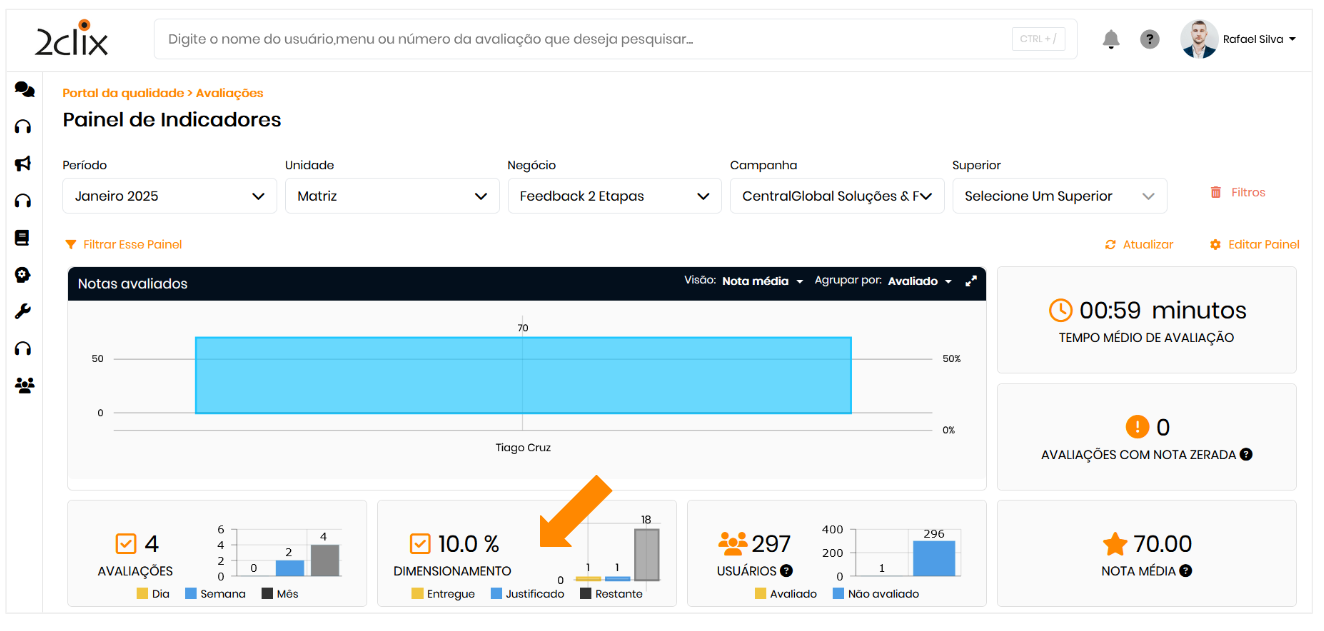The image size is (1324, 631).
Task: Toggle the Justificado legend series
Action: 527,594
